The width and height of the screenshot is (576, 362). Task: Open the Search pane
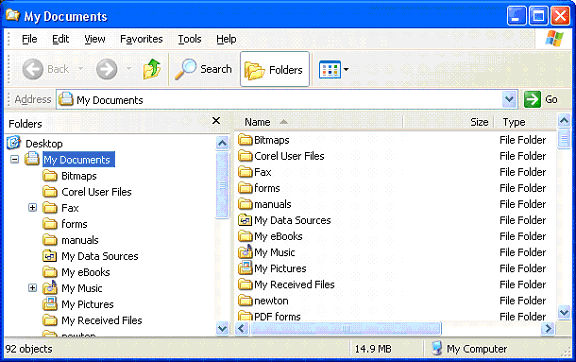tap(203, 69)
